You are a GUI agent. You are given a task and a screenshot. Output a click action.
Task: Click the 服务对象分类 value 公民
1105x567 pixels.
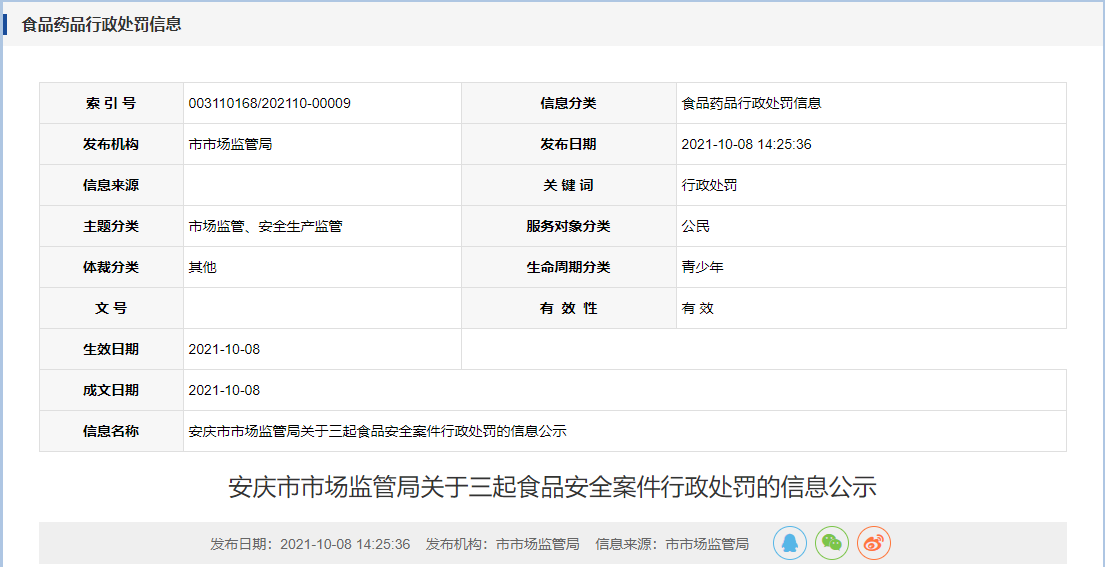pyautogui.click(x=696, y=226)
